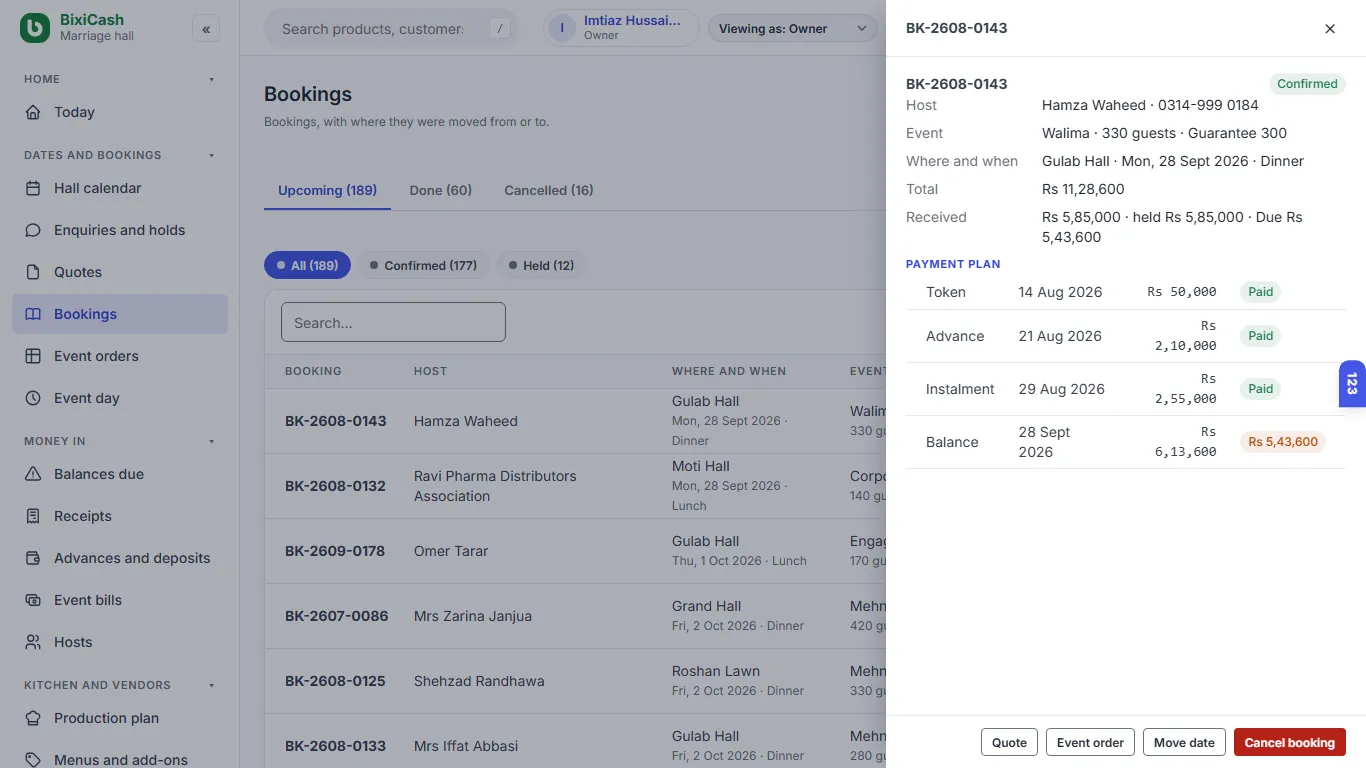
Task: Click the Production plan chef hat icon
Action: pyautogui.click(x=33, y=718)
